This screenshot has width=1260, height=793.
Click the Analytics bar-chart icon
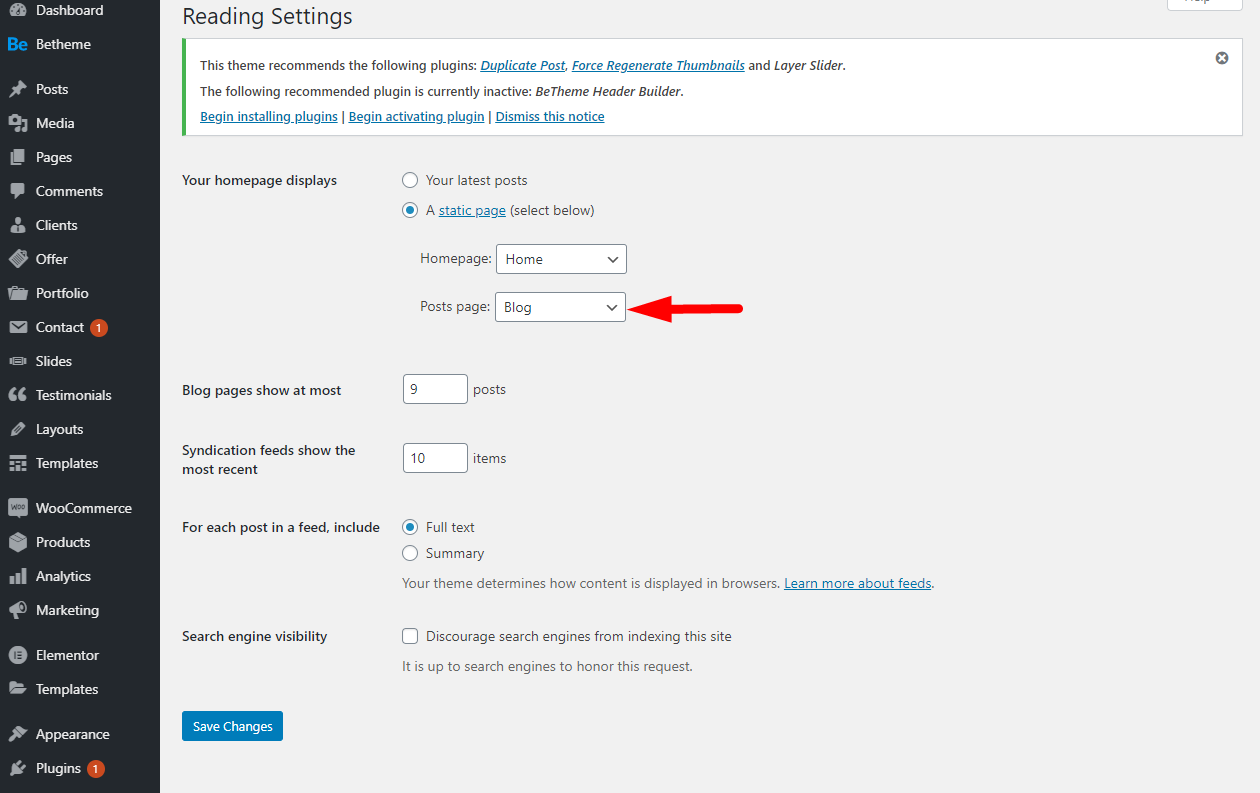(17, 576)
